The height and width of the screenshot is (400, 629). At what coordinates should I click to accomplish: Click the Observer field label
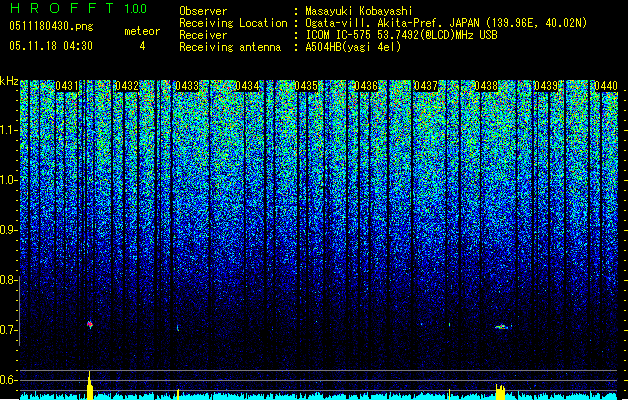203,11
